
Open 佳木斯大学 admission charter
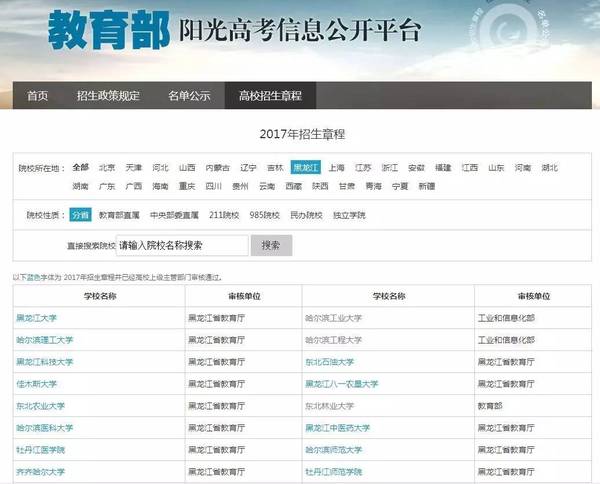point(36,384)
